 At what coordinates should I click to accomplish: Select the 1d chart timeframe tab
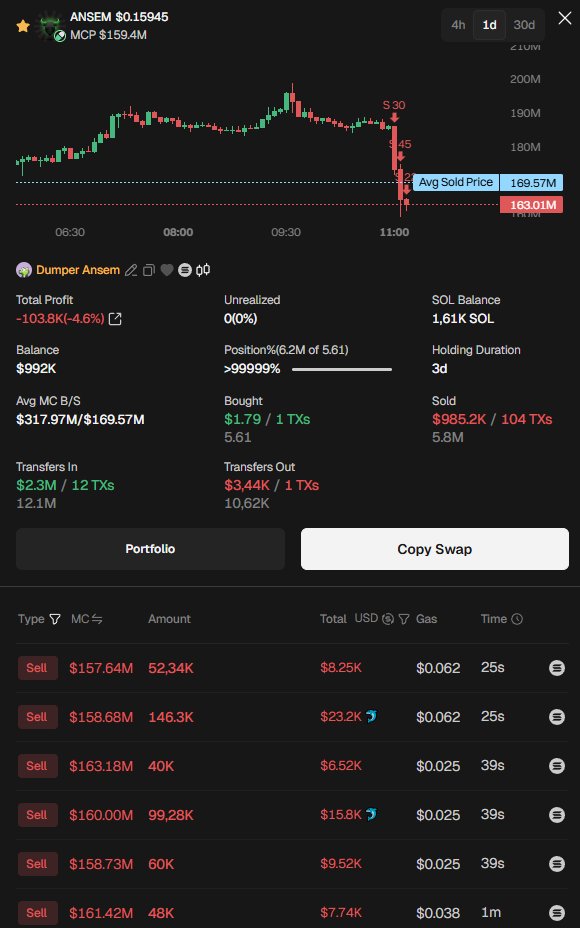click(x=489, y=25)
